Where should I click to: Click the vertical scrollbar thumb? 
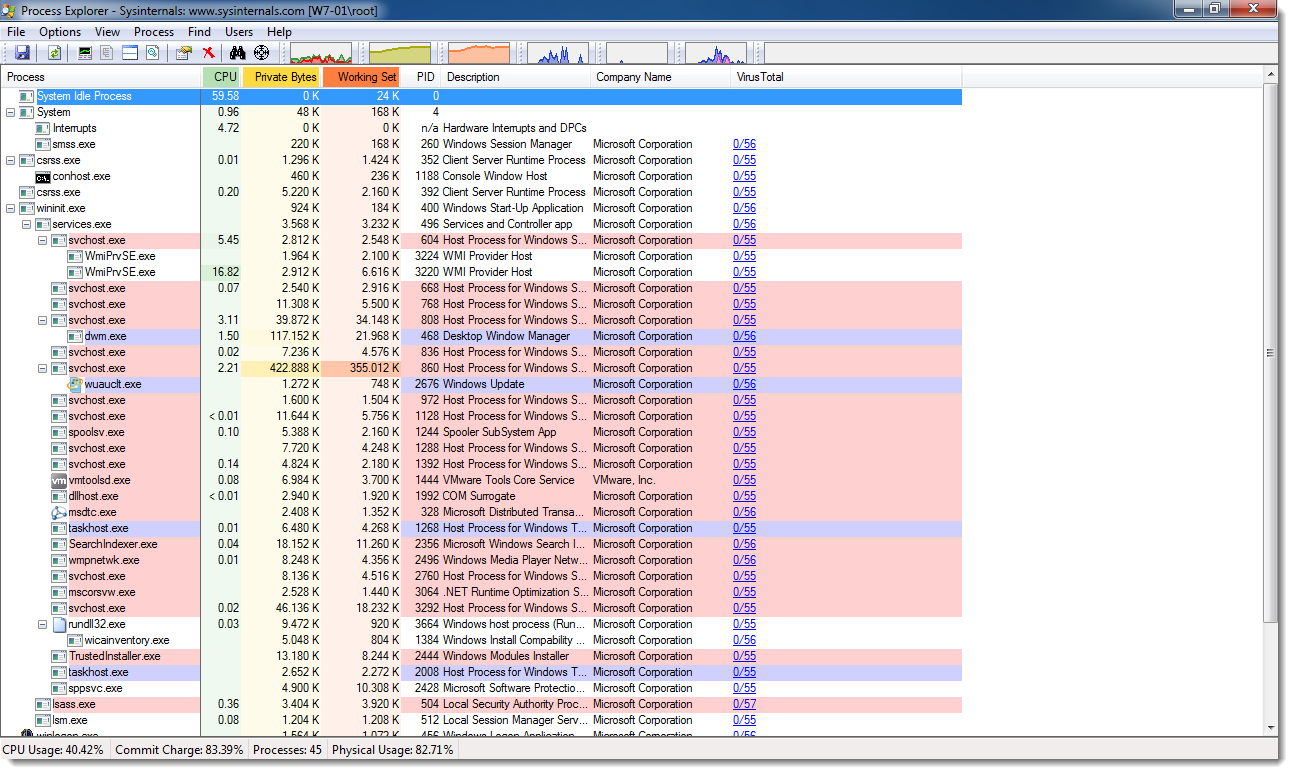point(1270,352)
